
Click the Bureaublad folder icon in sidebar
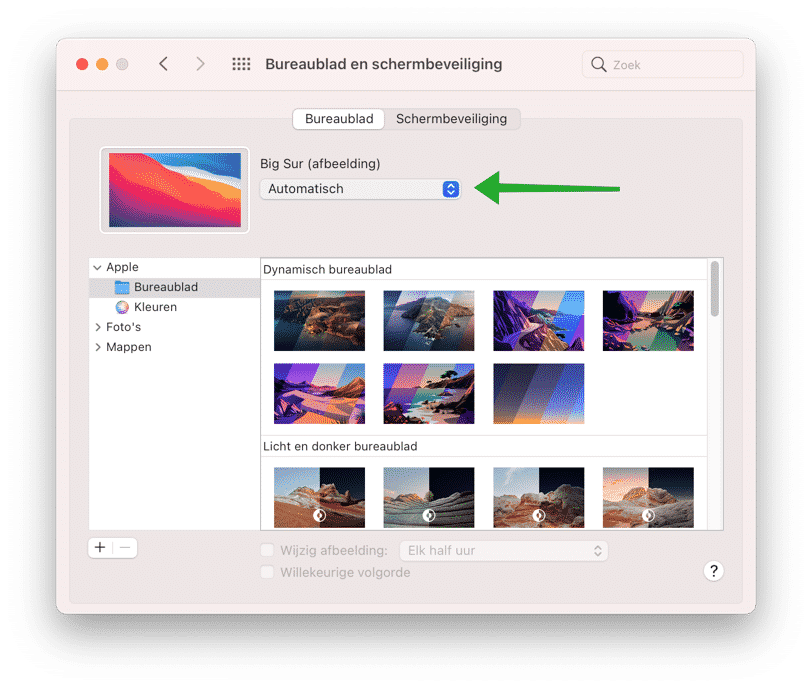click(122, 287)
